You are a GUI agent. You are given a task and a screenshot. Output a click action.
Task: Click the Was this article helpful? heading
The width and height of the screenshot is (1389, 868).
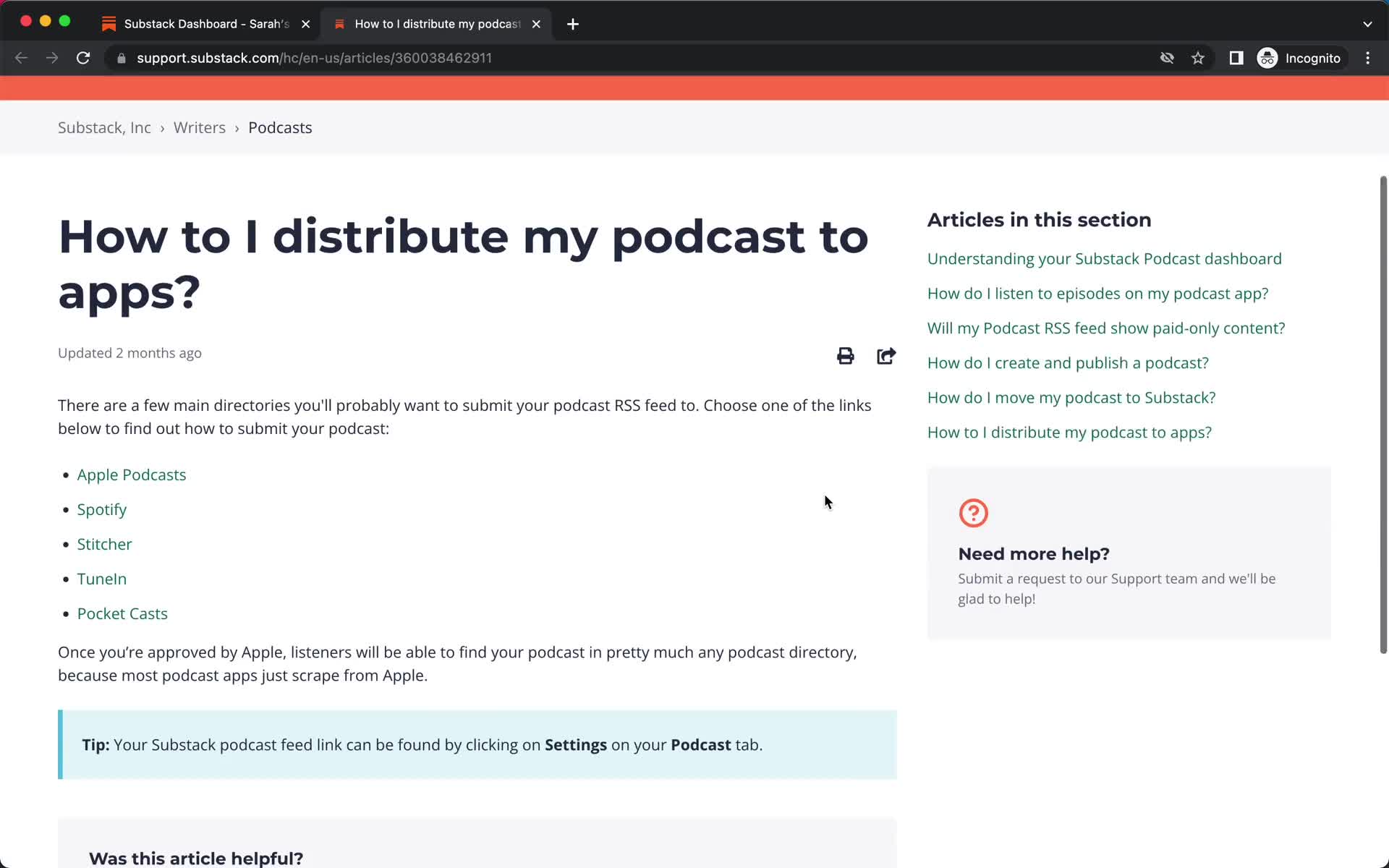(196, 858)
